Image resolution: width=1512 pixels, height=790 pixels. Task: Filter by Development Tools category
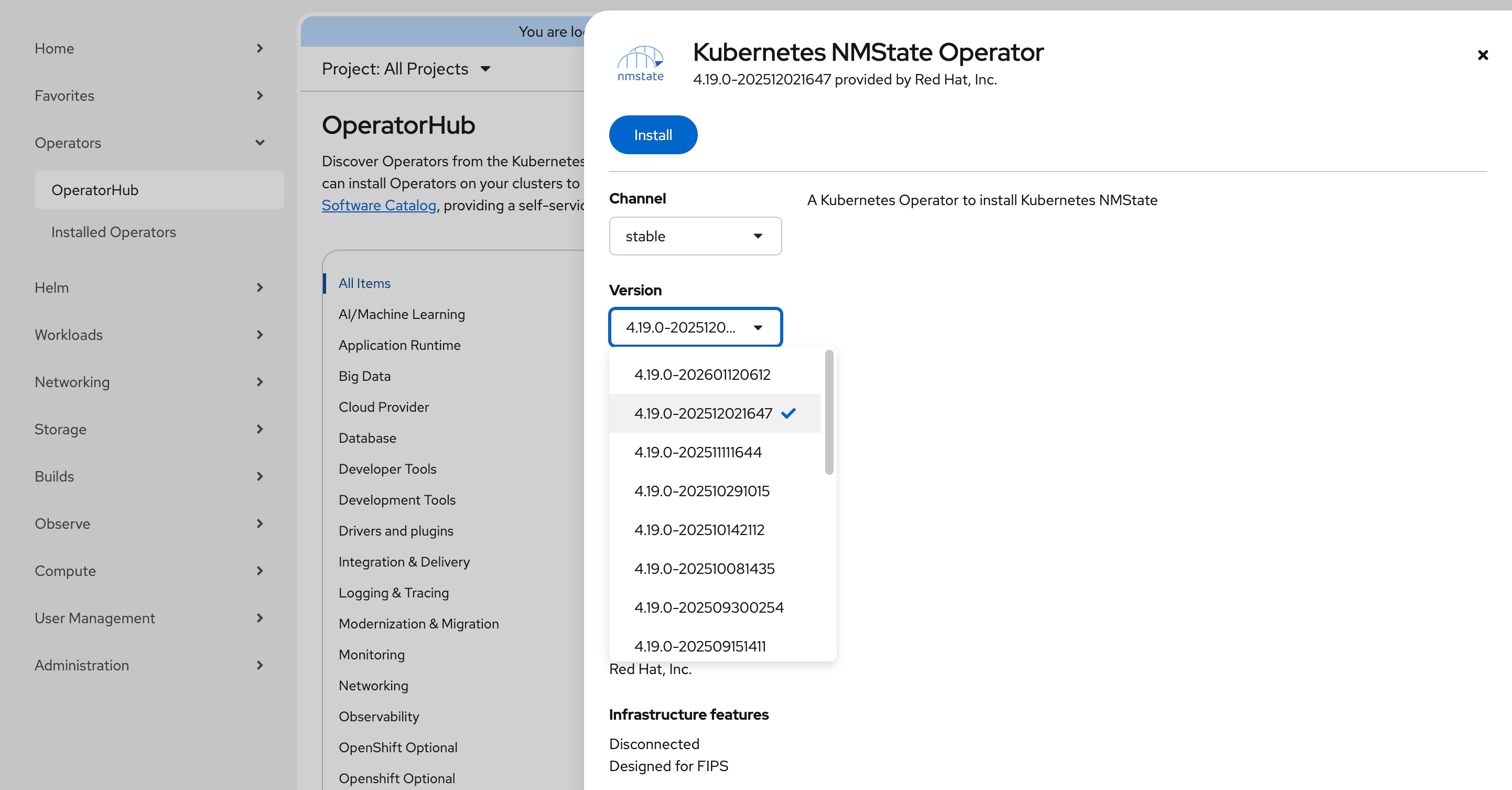pyautogui.click(x=397, y=500)
